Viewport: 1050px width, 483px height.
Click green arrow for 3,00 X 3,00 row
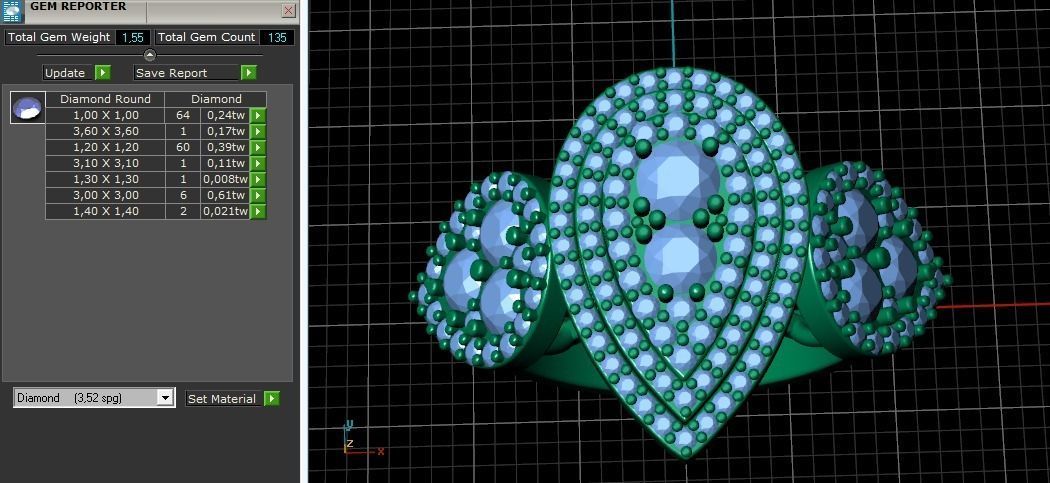click(x=258, y=196)
